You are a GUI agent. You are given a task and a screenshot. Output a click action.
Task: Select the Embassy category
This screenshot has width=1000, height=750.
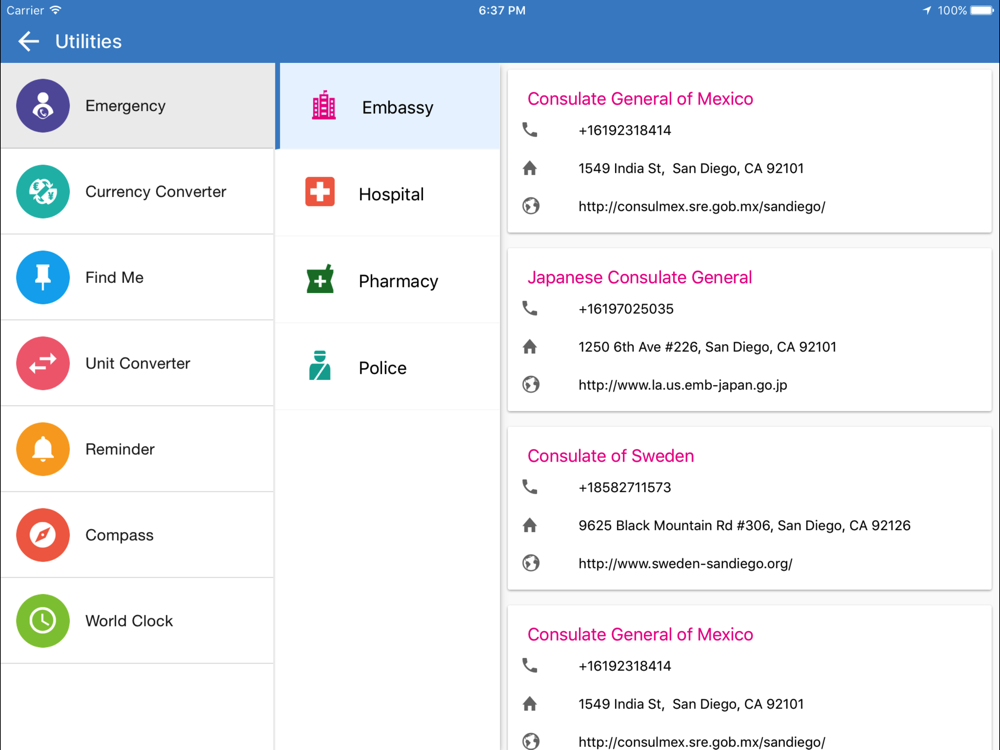pyautogui.click(x=389, y=106)
